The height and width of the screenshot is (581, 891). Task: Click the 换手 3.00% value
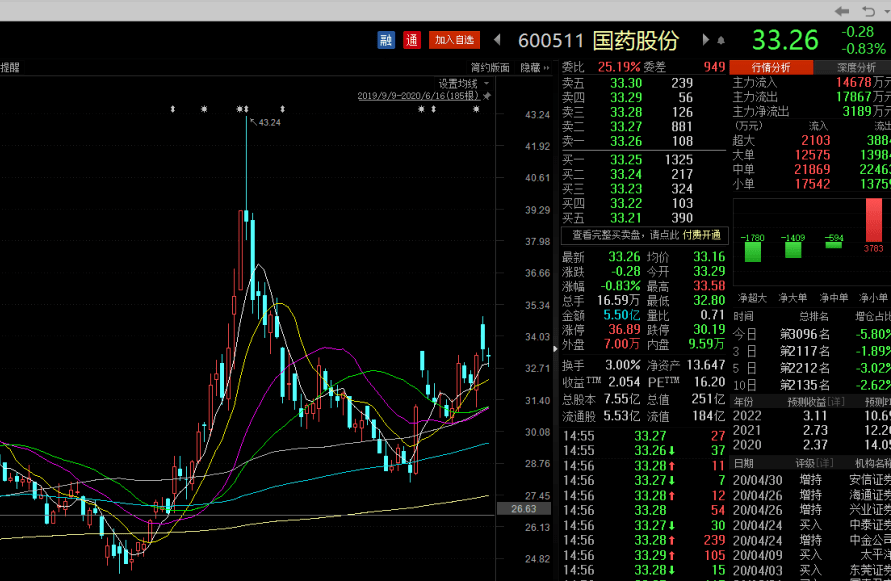[622, 365]
